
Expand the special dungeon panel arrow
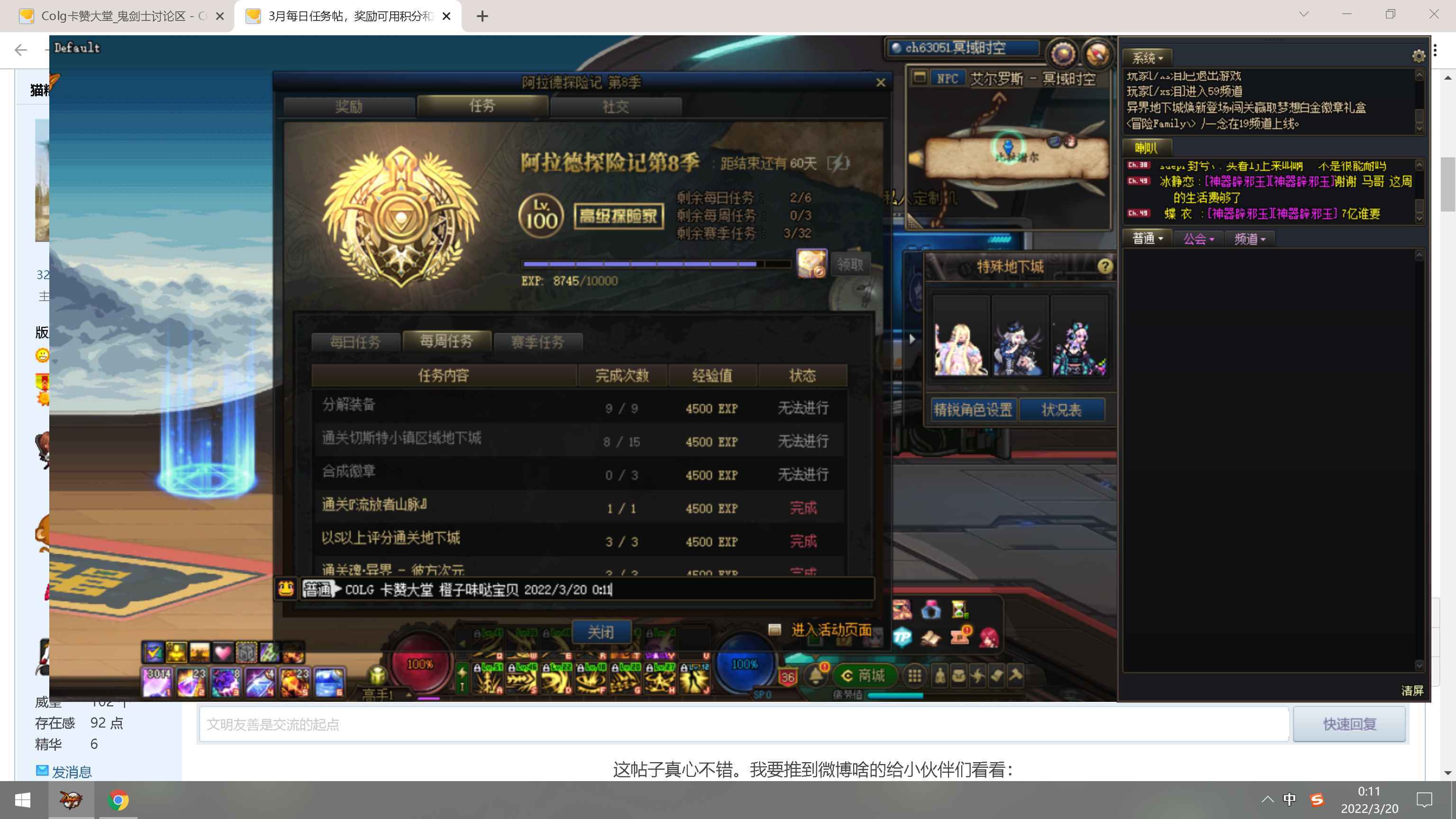tap(912, 338)
